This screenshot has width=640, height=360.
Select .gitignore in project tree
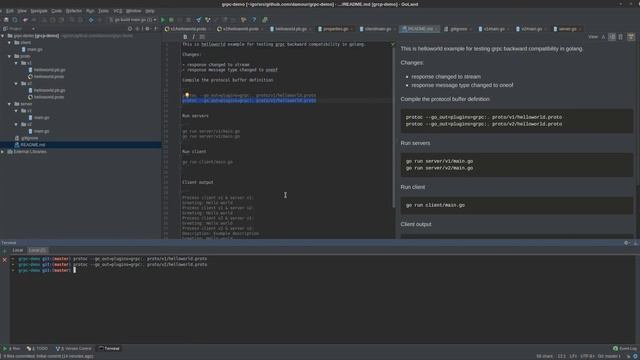coord(29,138)
